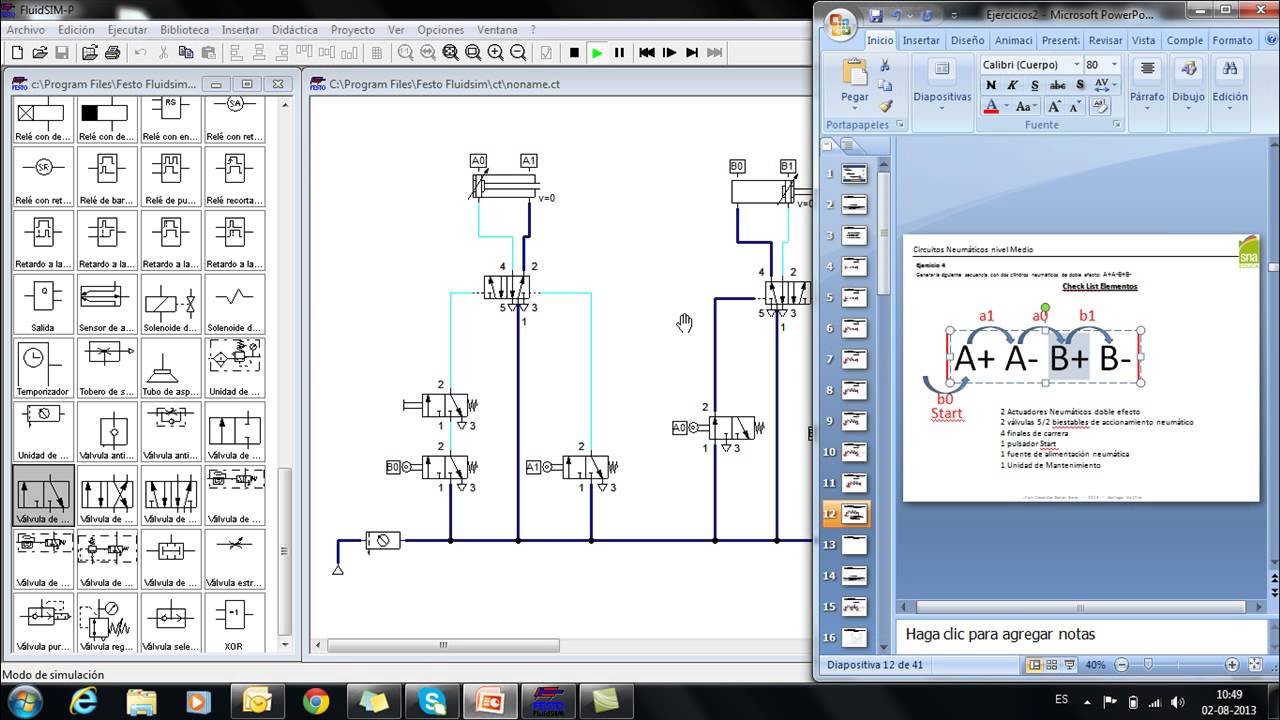Open the Didáctica menu

[294, 30]
